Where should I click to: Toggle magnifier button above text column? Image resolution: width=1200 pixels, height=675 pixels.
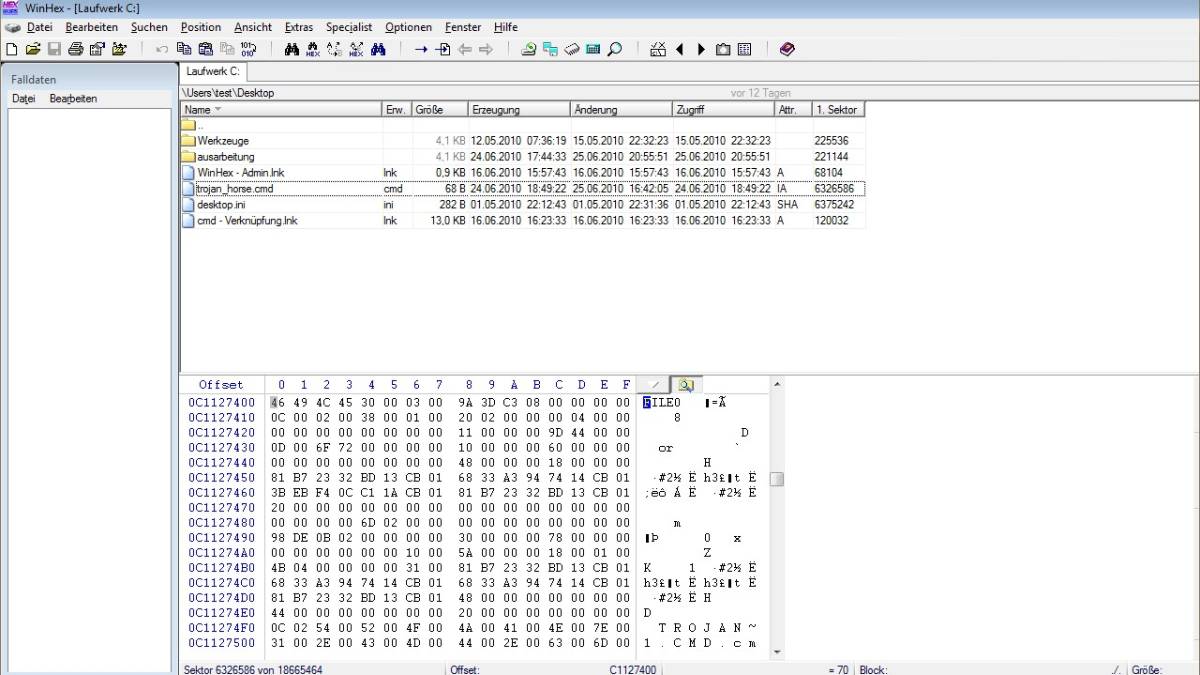pyautogui.click(x=684, y=385)
